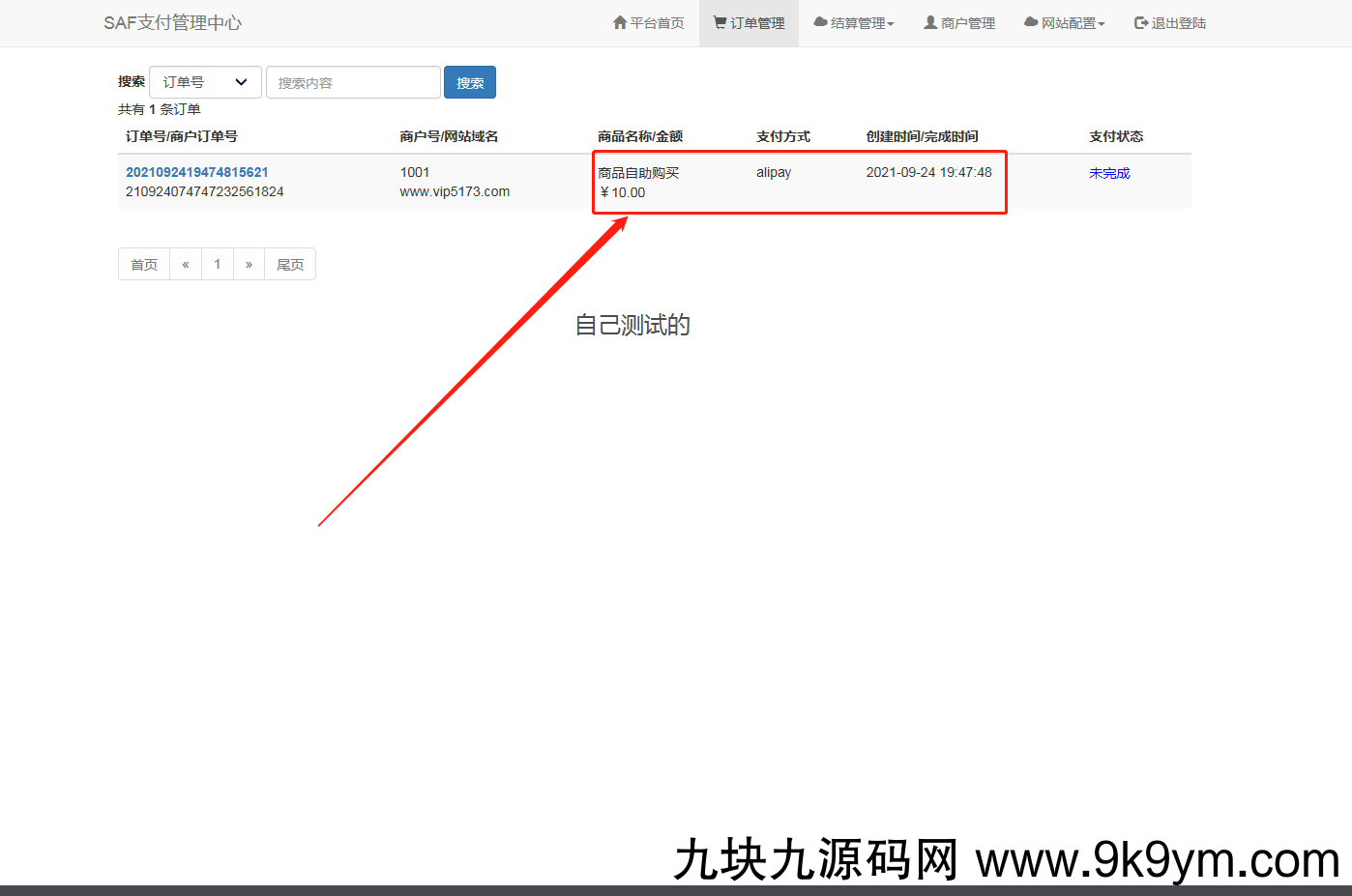Go to the 商户管理 menu item
The width and height of the screenshot is (1352, 896).
tap(967, 23)
